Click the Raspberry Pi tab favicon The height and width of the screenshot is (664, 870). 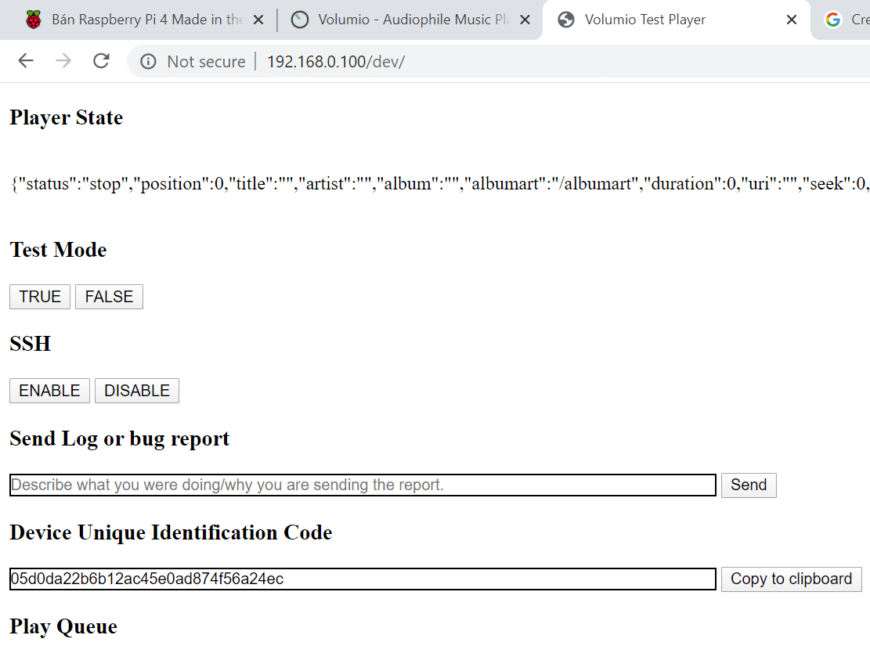coord(34,20)
